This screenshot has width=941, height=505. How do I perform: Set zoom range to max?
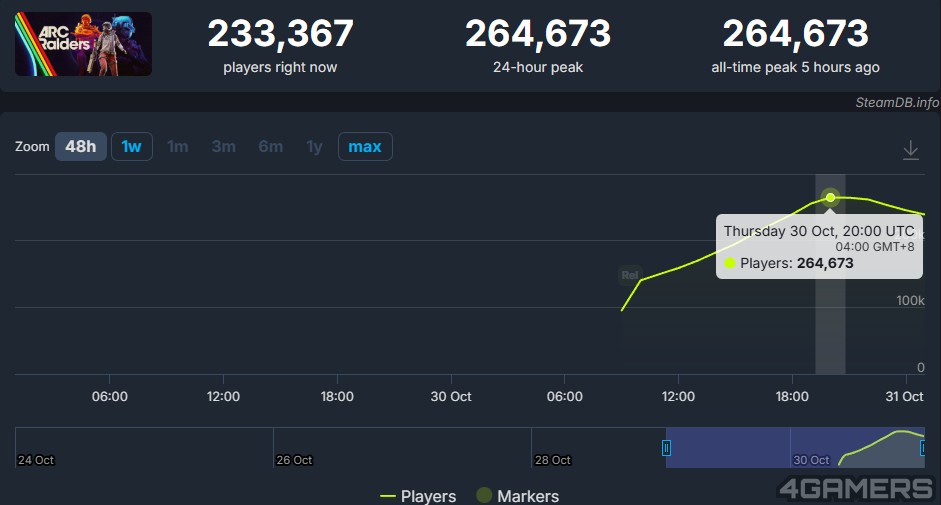364,147
